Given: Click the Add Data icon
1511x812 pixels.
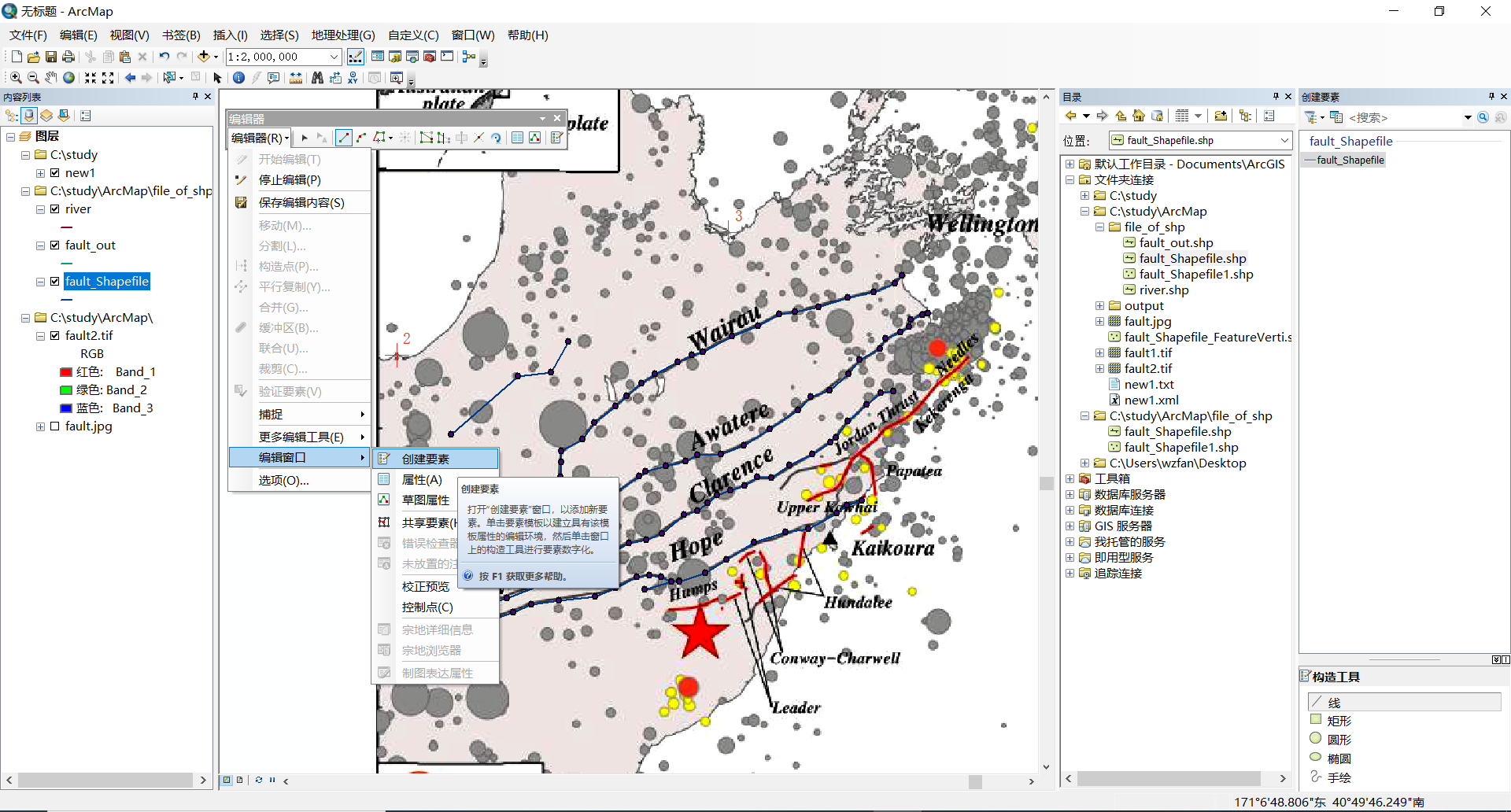Looking at the screenshot, I should coord(204,57).
